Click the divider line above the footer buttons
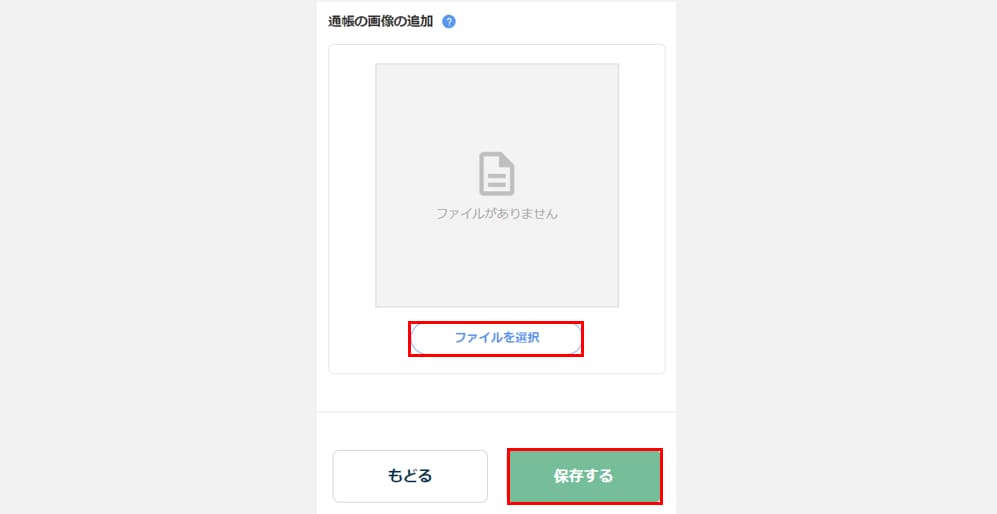Viewport: 997px width, 514px height. click(x=497, y=412)
